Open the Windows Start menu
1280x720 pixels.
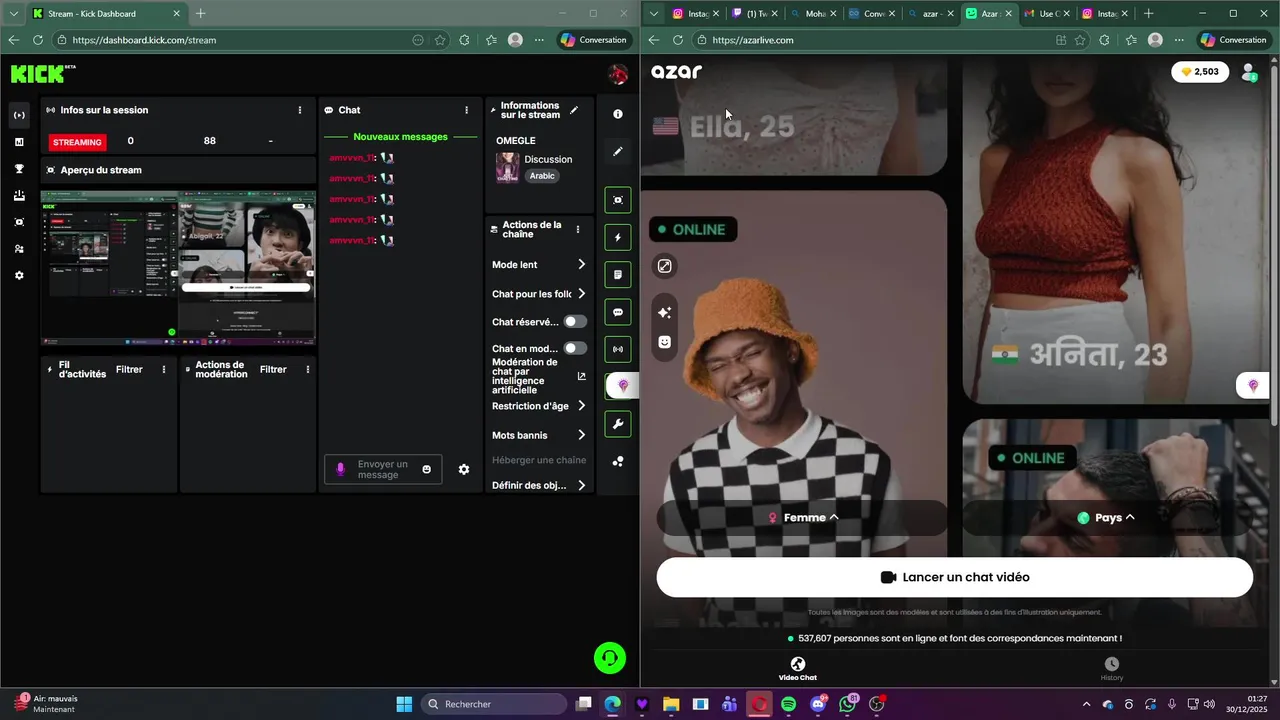pyautogui.click(x=404, y=704)
